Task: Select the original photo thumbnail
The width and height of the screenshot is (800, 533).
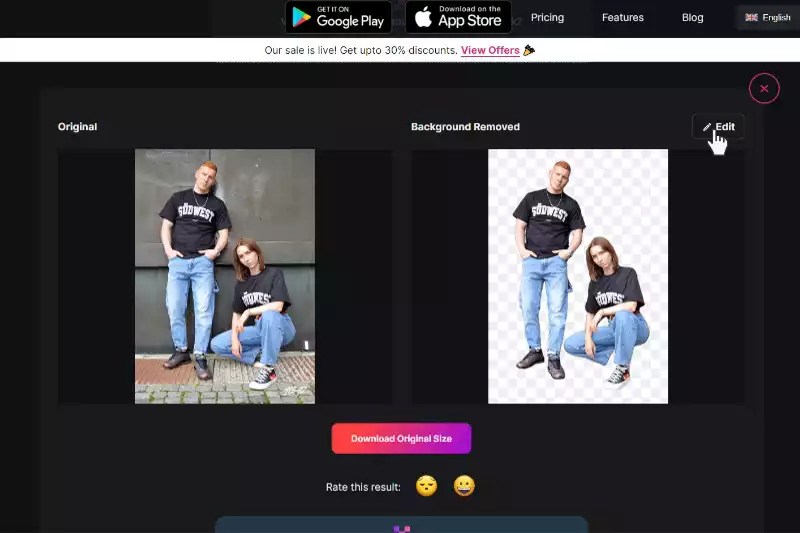Action: 224,276
